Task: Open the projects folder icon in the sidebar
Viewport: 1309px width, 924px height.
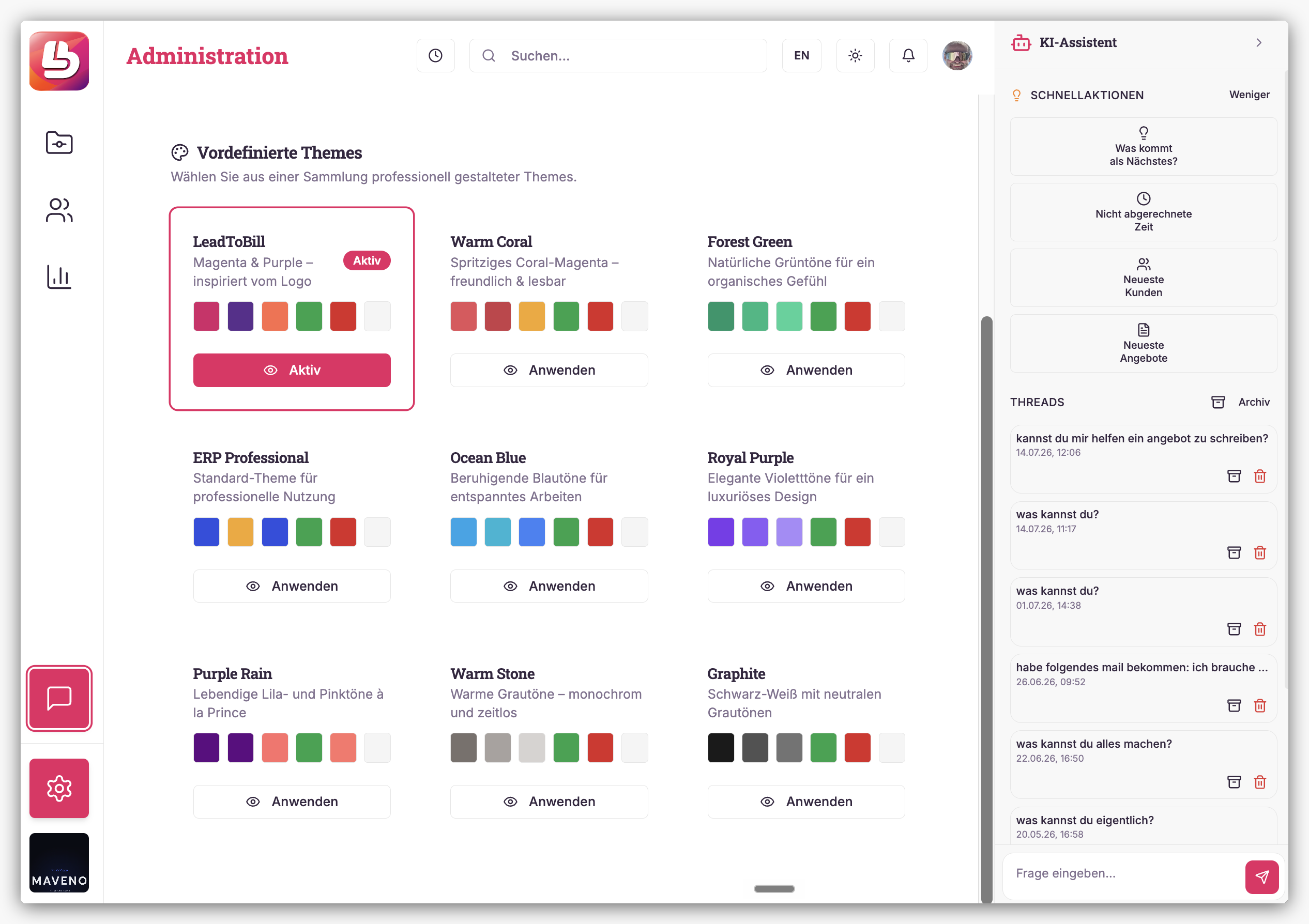Action: (59, 143)
